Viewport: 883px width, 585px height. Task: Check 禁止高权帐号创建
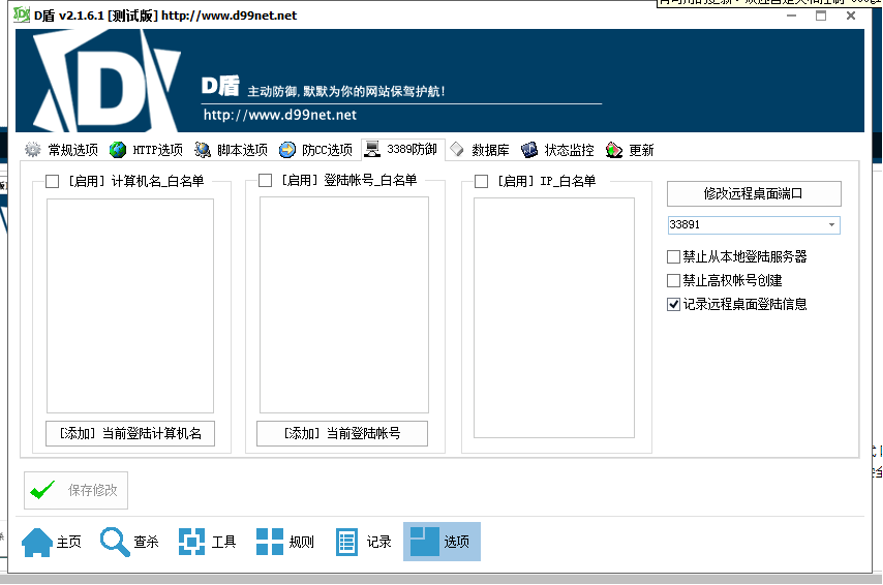click(x=674, y=280)
